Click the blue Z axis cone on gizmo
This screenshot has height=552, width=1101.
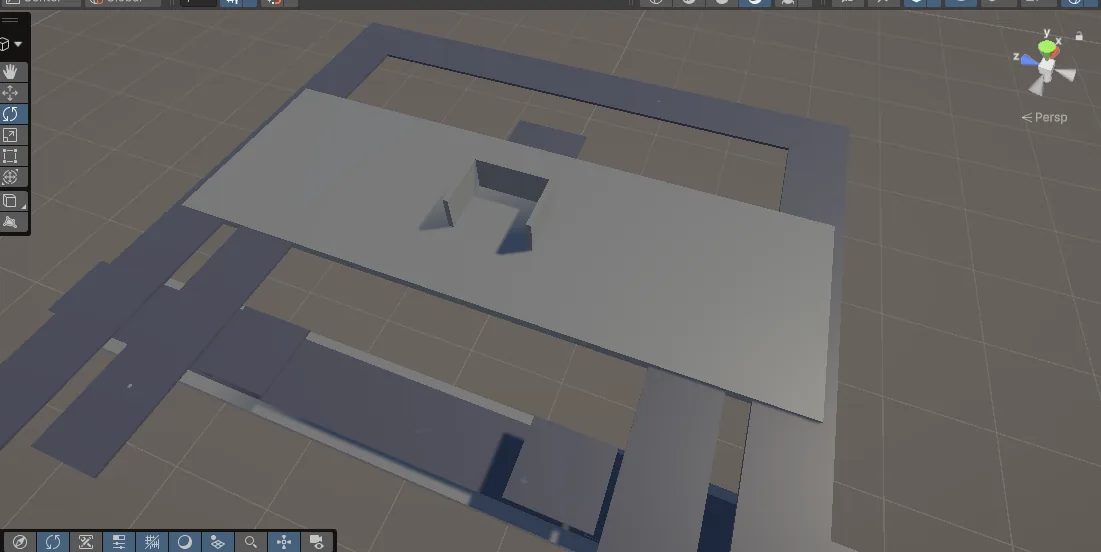[x=1027, y=58]
